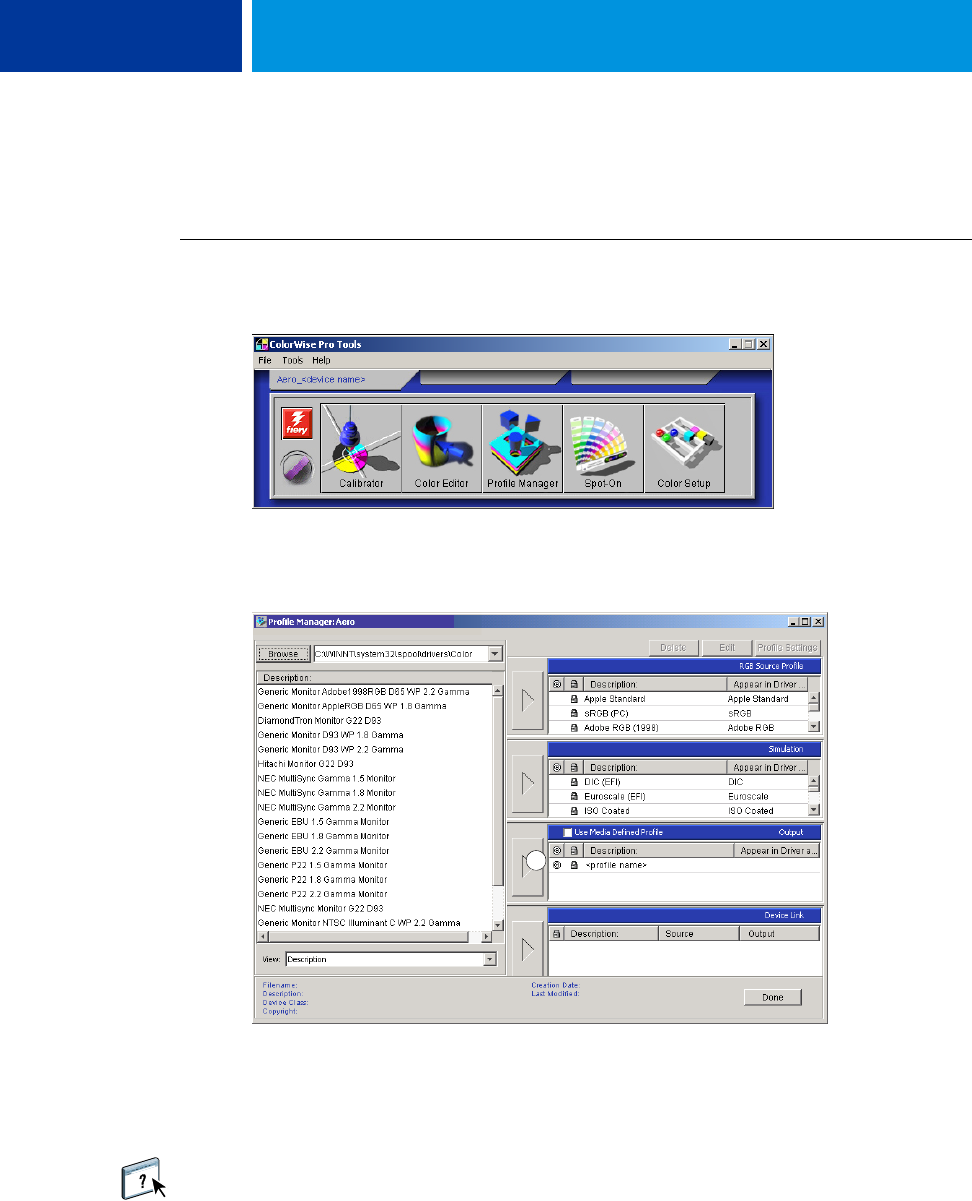Click the Simulation transfer arrow button

(x=527, y=786)
